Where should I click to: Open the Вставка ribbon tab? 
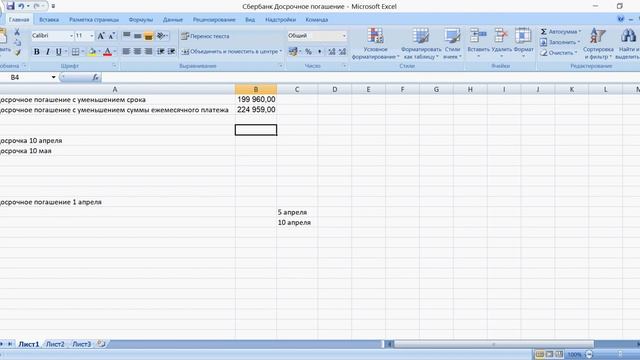coord(49,20)
